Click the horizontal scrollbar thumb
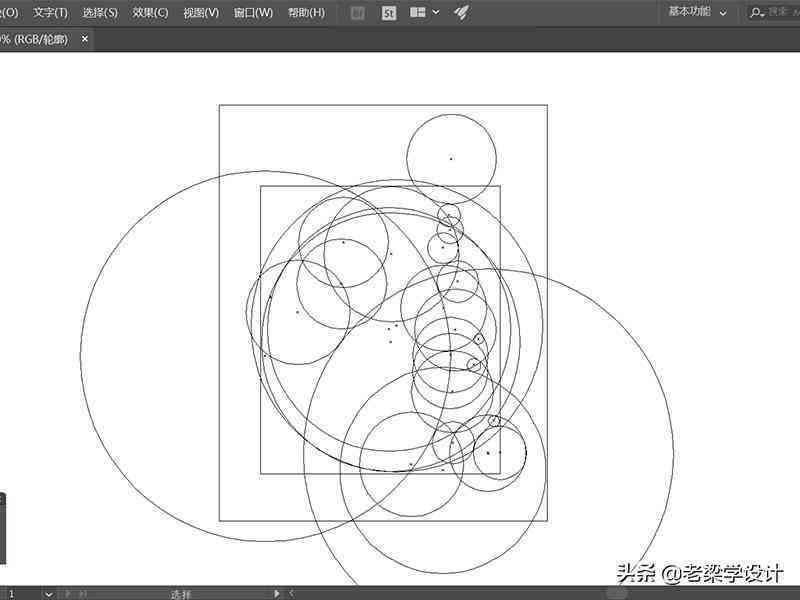The image size is (800, 600). tap(617, 593)
